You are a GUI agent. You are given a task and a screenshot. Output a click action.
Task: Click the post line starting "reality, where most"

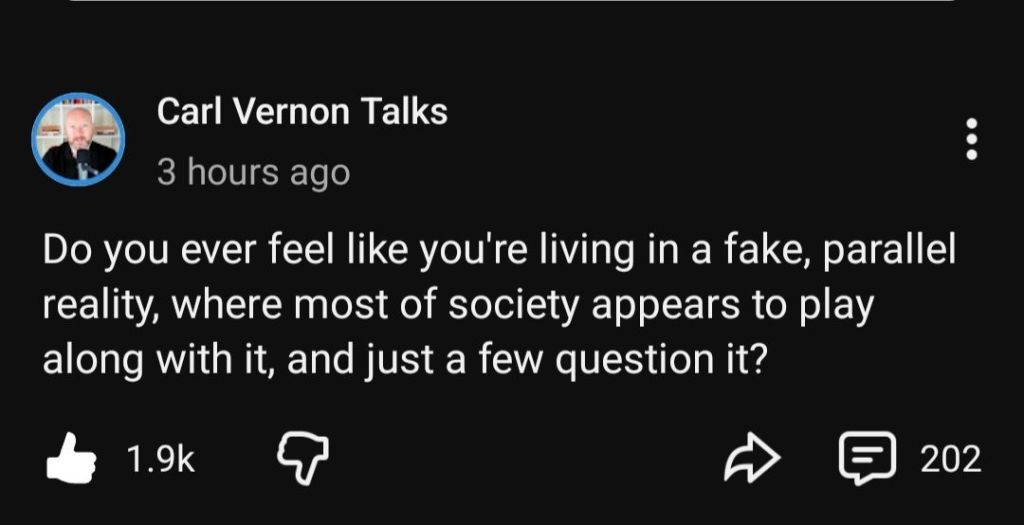pos(459,305)
